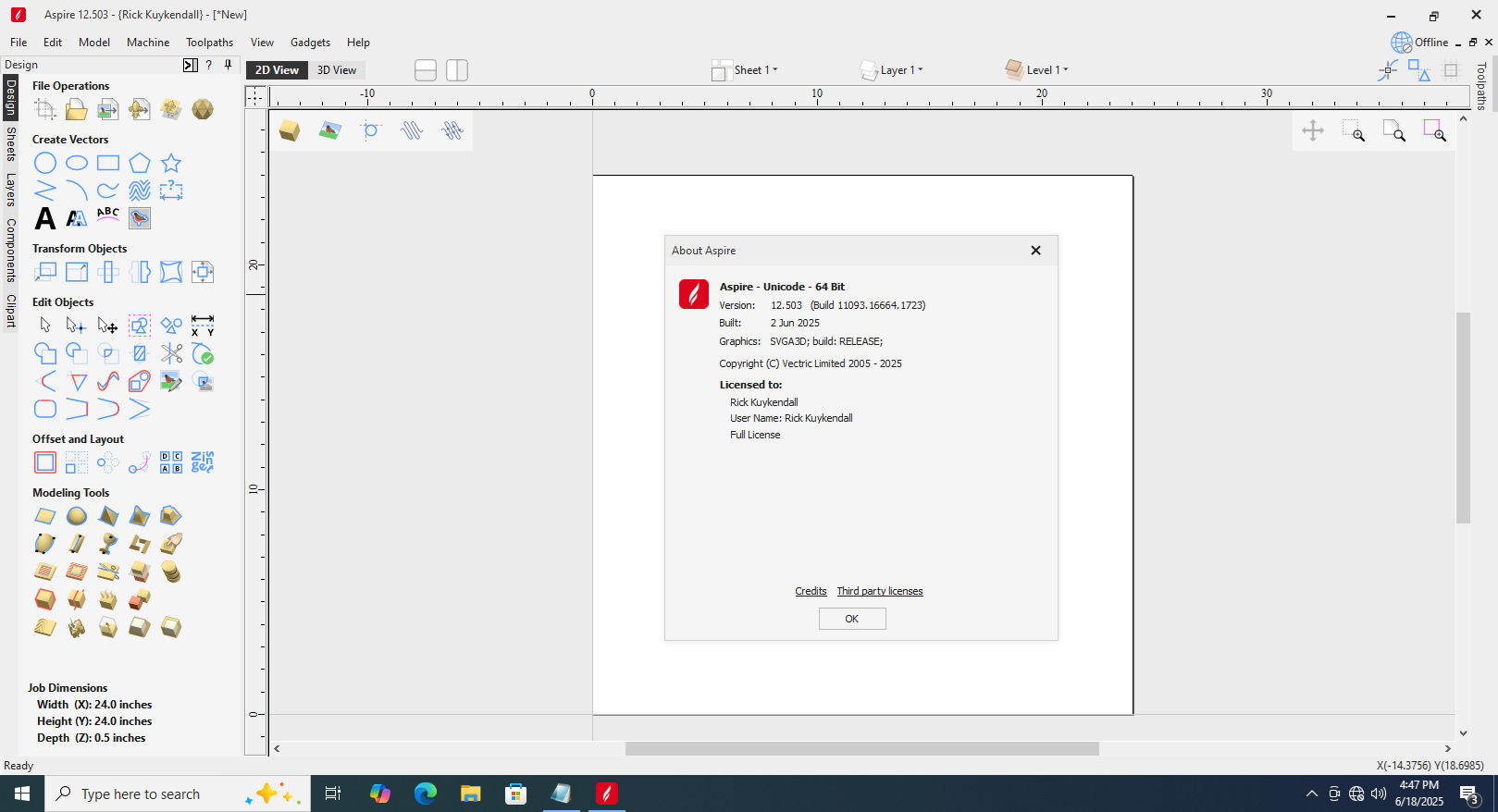Screen dimensions: 1498x812
Task: Run the Vector Validator green check icon
Action: point(202,353)
